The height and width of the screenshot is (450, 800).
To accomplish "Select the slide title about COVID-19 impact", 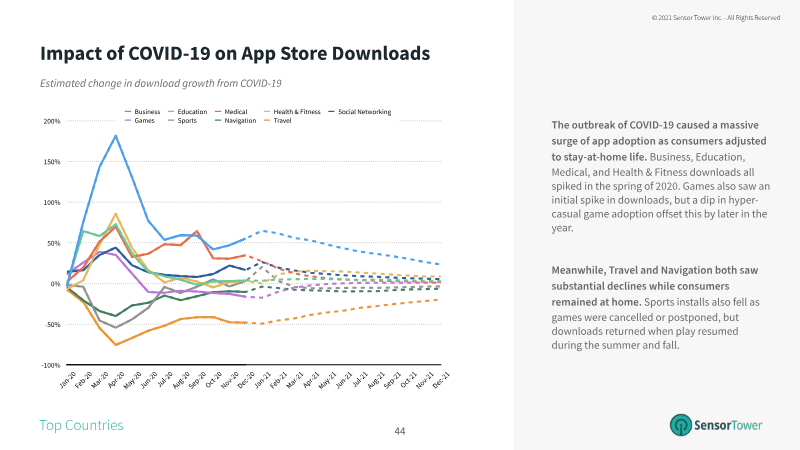I will pos(235,52).
